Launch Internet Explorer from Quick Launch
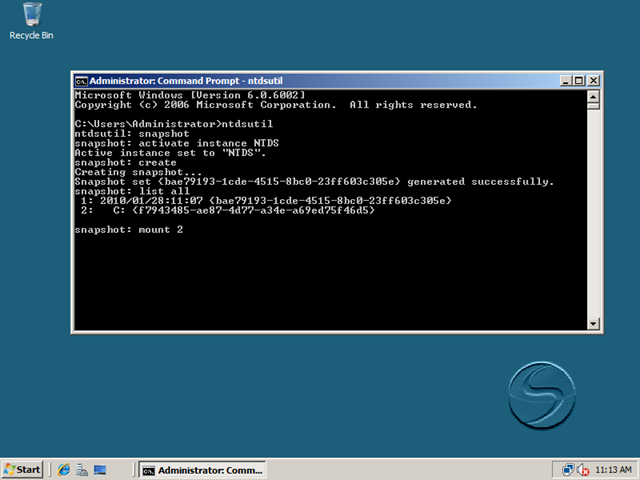 64,470
